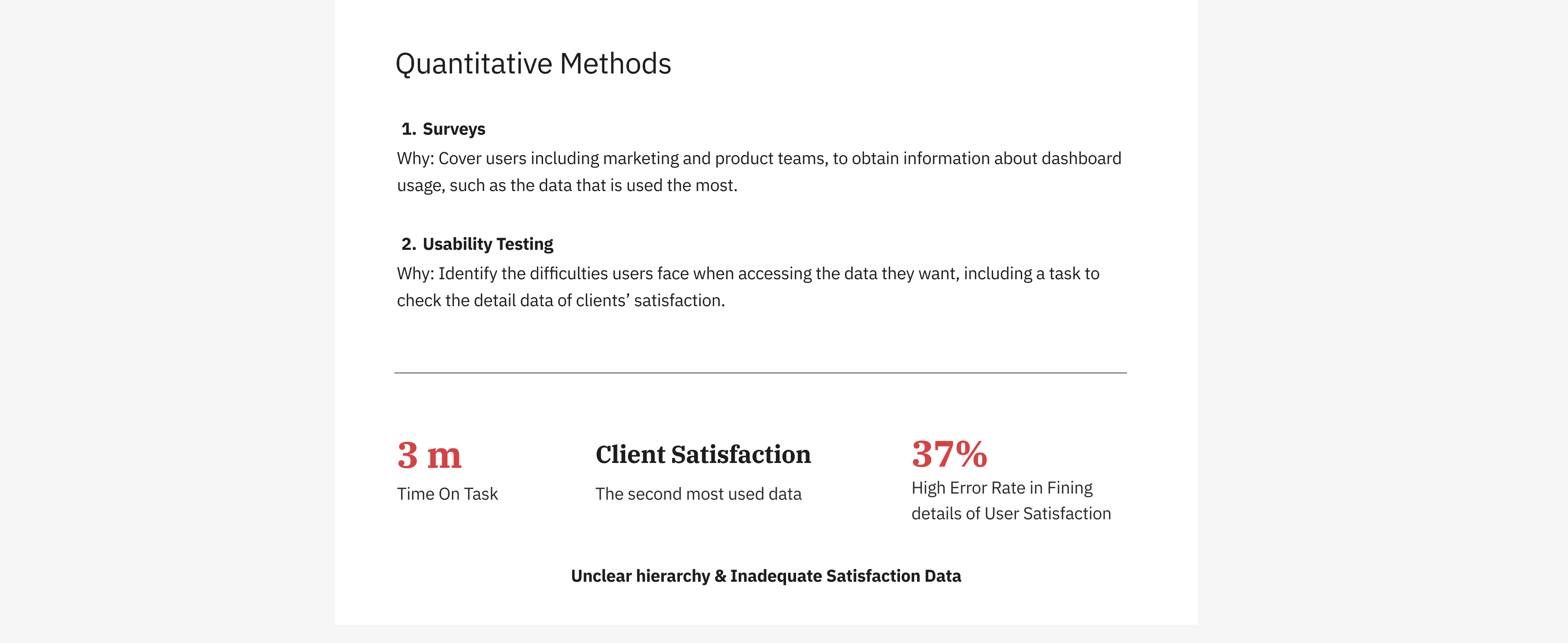Screen dimensions: 1568x643
Task: Click the Usability Testing 'Why' paragraph
Action: pos(748,287)
